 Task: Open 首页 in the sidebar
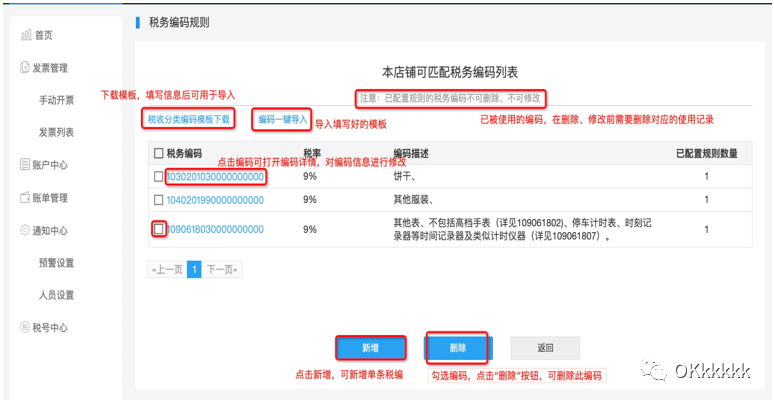click(x=43, y=35)
